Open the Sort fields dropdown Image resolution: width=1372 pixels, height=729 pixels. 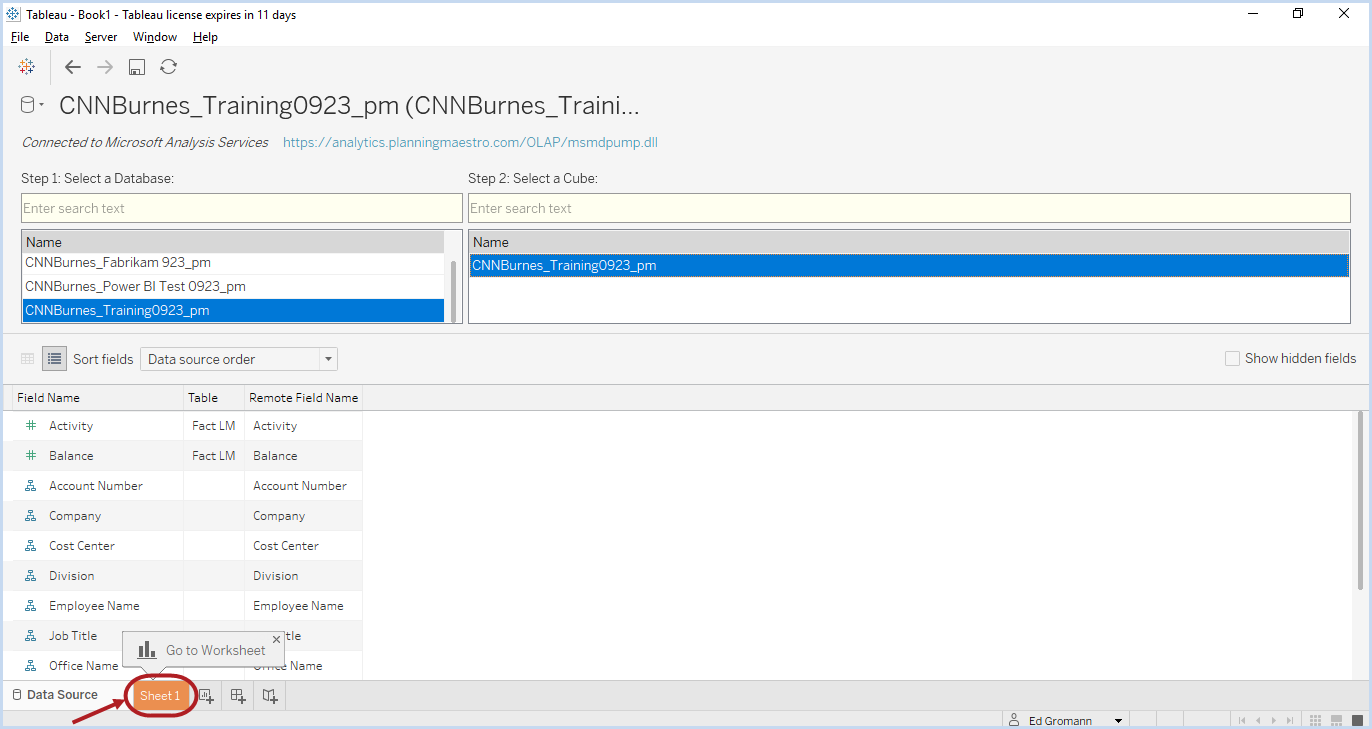point(239,359)
